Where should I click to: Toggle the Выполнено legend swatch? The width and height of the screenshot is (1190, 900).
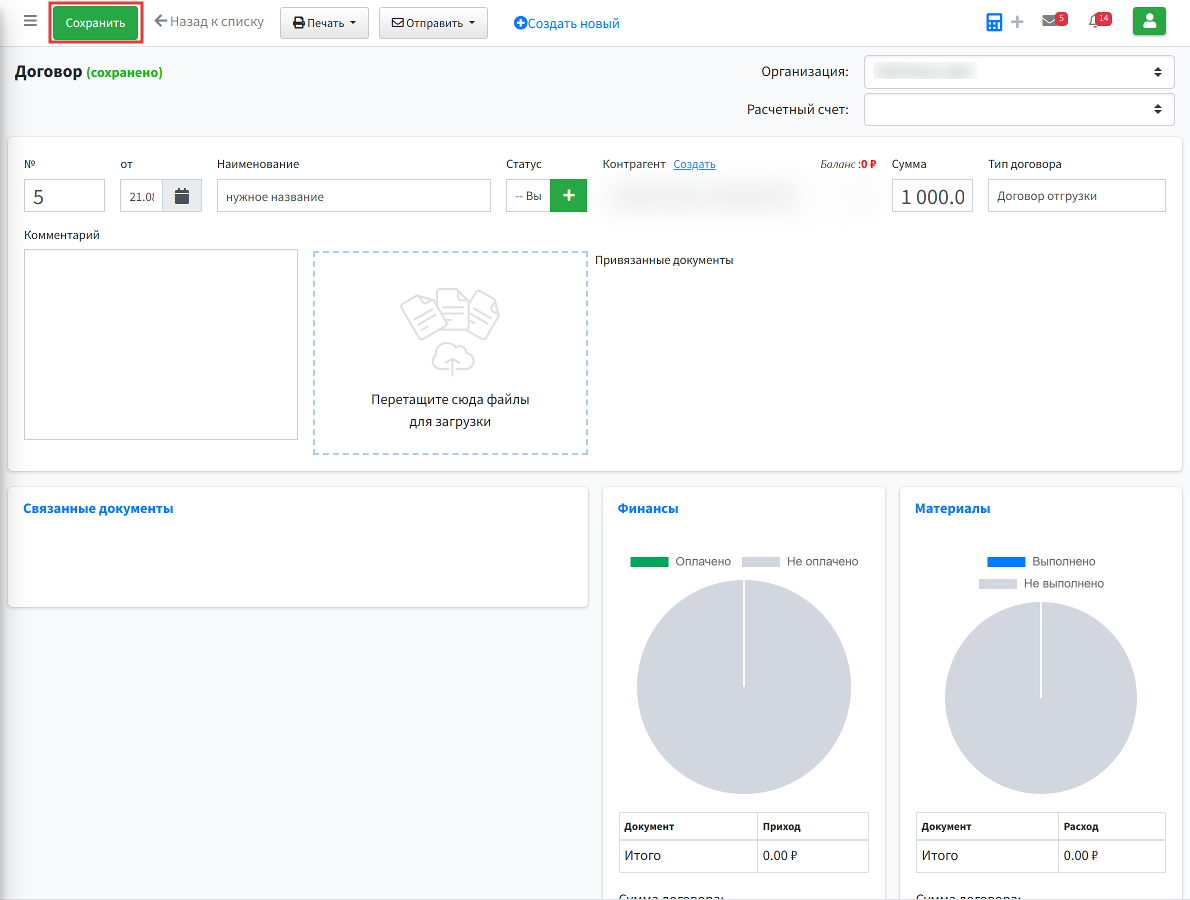1006,562
